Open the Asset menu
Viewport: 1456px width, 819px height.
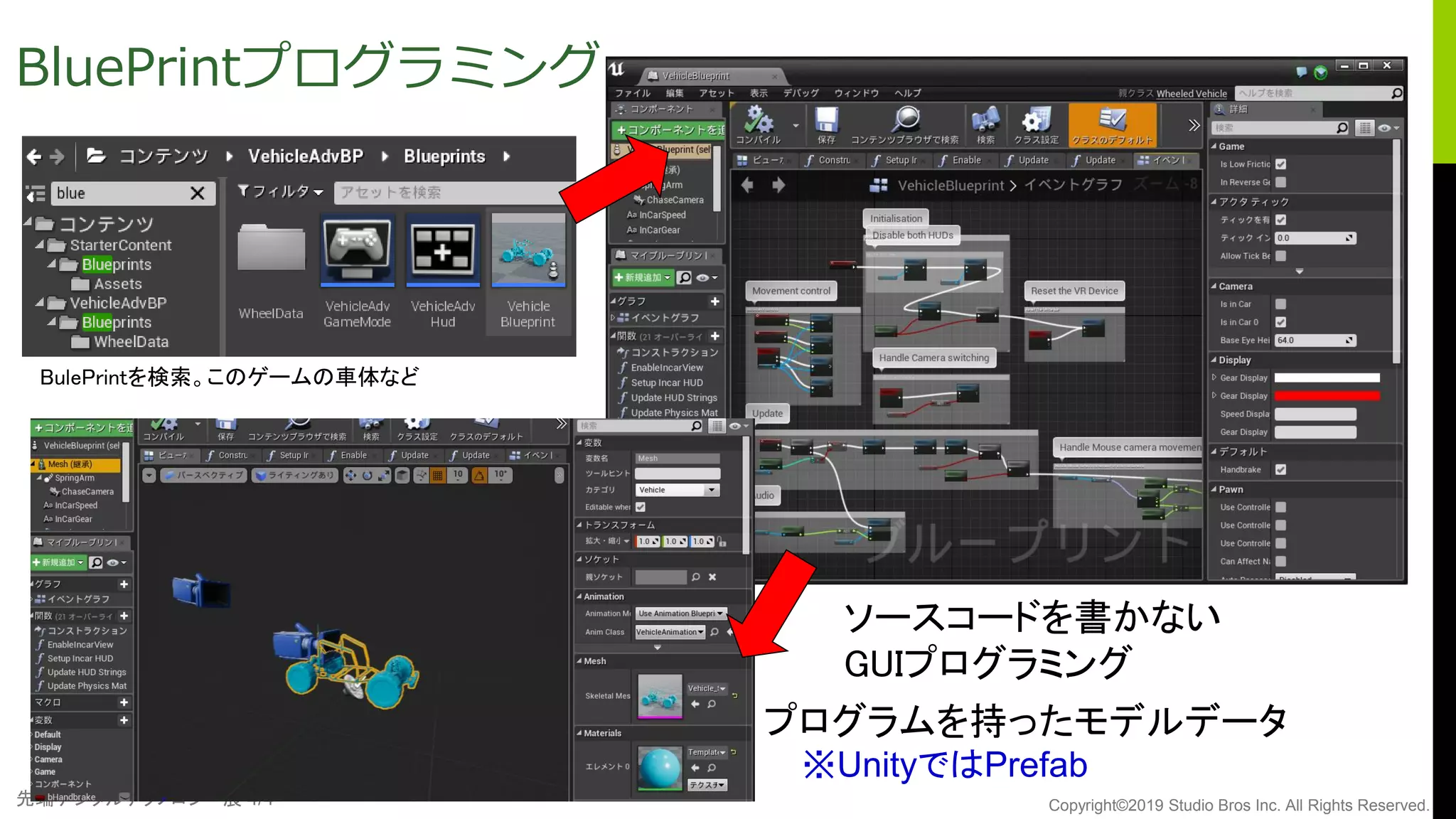716,93
